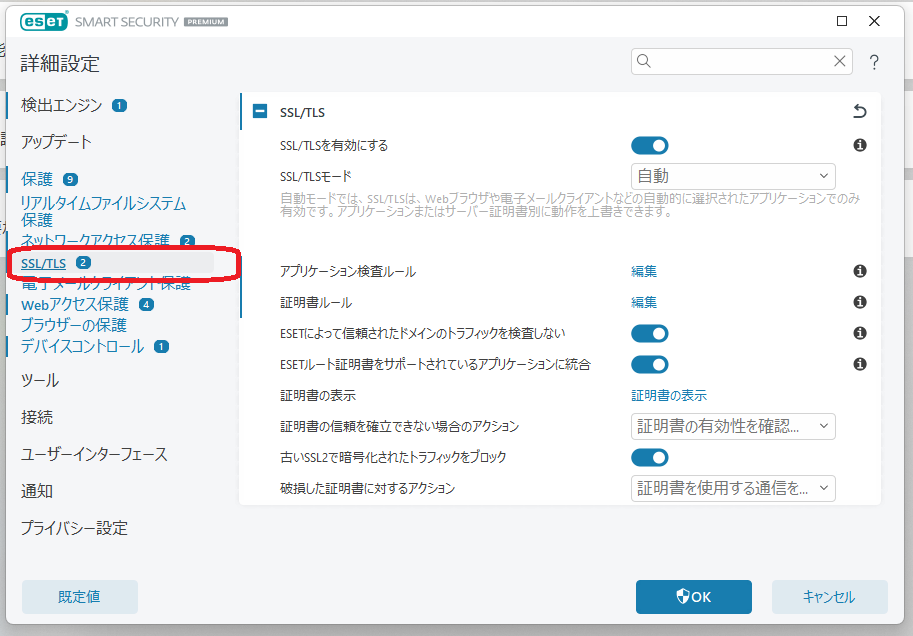Select ユーザーインターフェース in sidebar

pyautogui.click(x=94, y=454)
